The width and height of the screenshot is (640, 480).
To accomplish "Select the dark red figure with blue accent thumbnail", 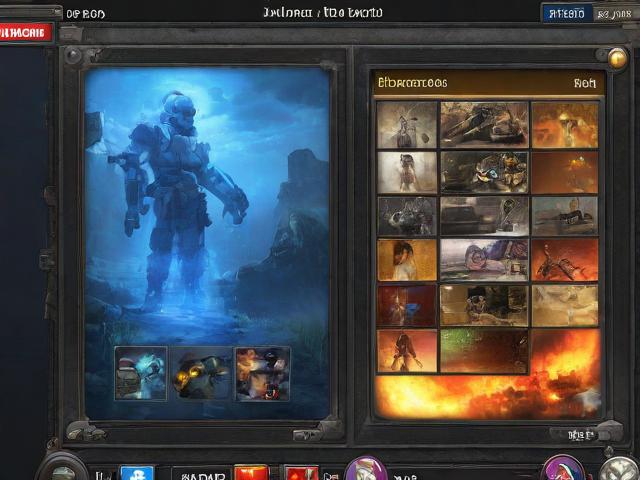I will (x=407, y=306).
